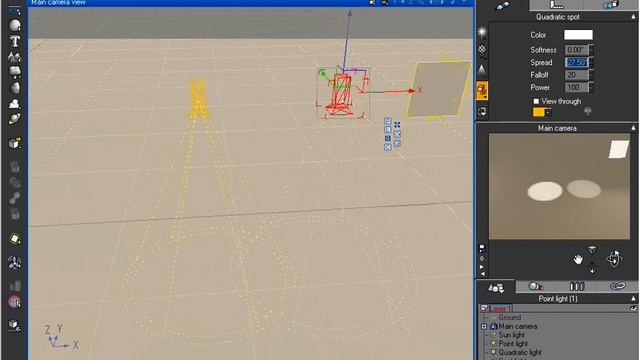Enable the View through checkbox
The height and width of the screenshot is (360, 640).
536,101
